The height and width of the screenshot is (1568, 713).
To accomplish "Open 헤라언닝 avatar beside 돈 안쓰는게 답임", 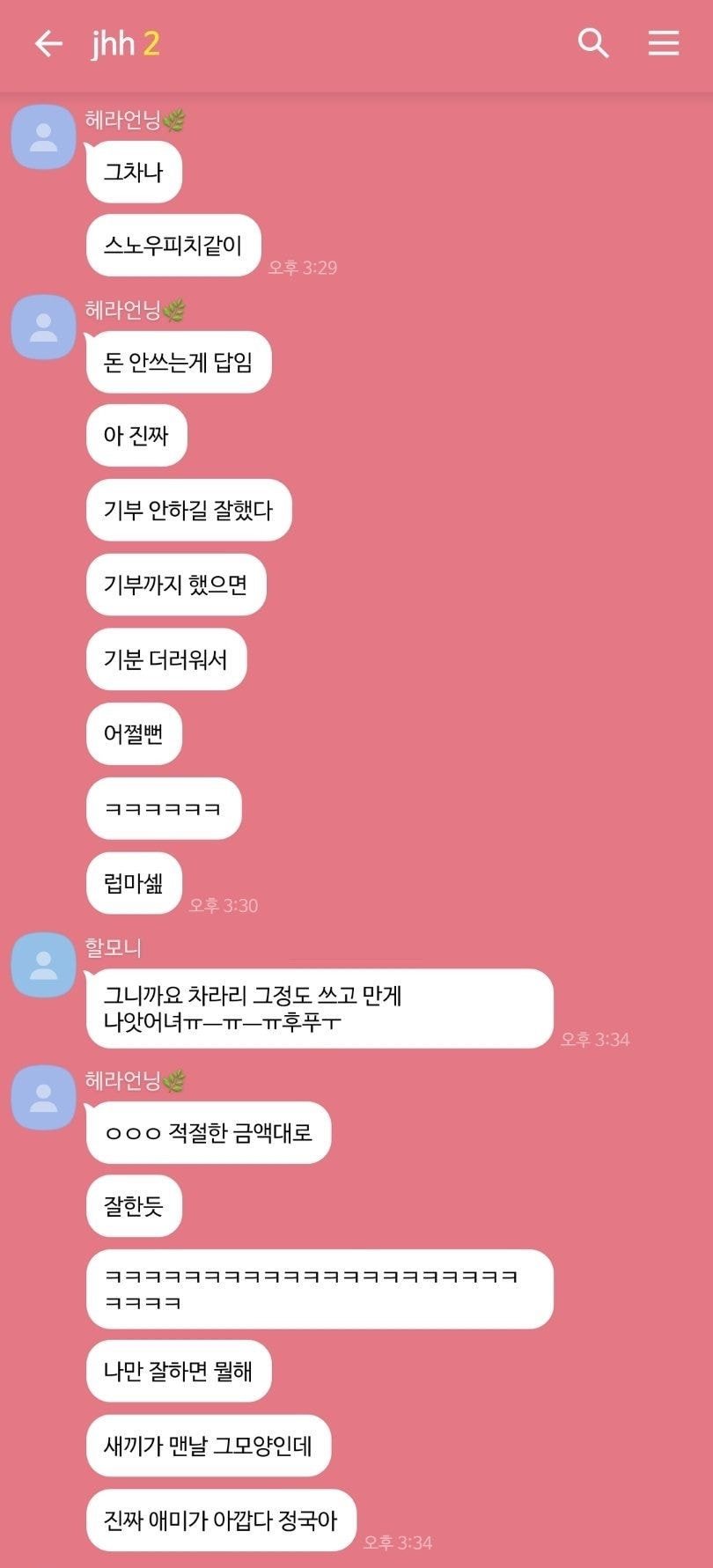I will [x=43, y=328].
